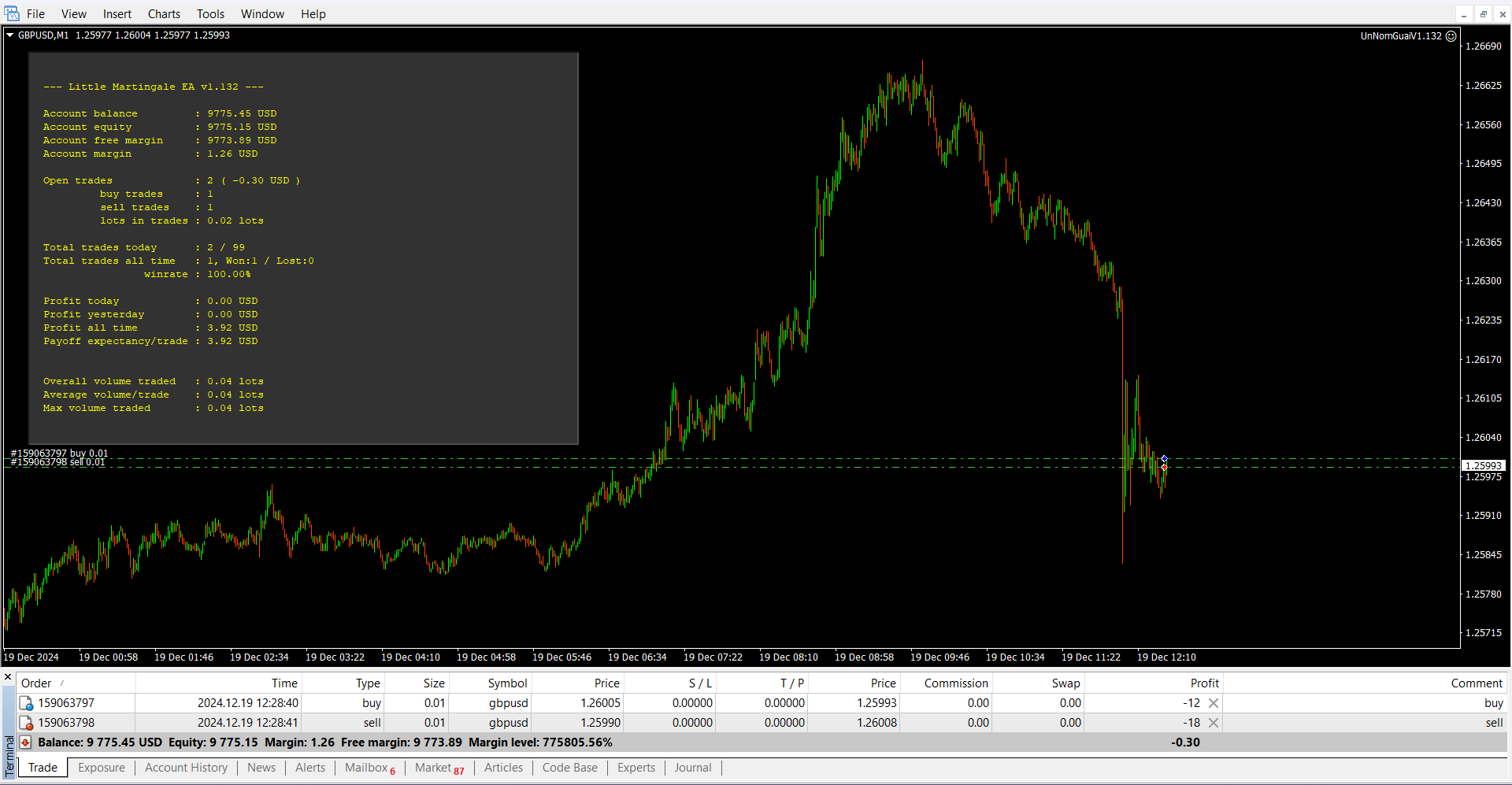Open the Charts menu
1512x785 pixels.
164,14
